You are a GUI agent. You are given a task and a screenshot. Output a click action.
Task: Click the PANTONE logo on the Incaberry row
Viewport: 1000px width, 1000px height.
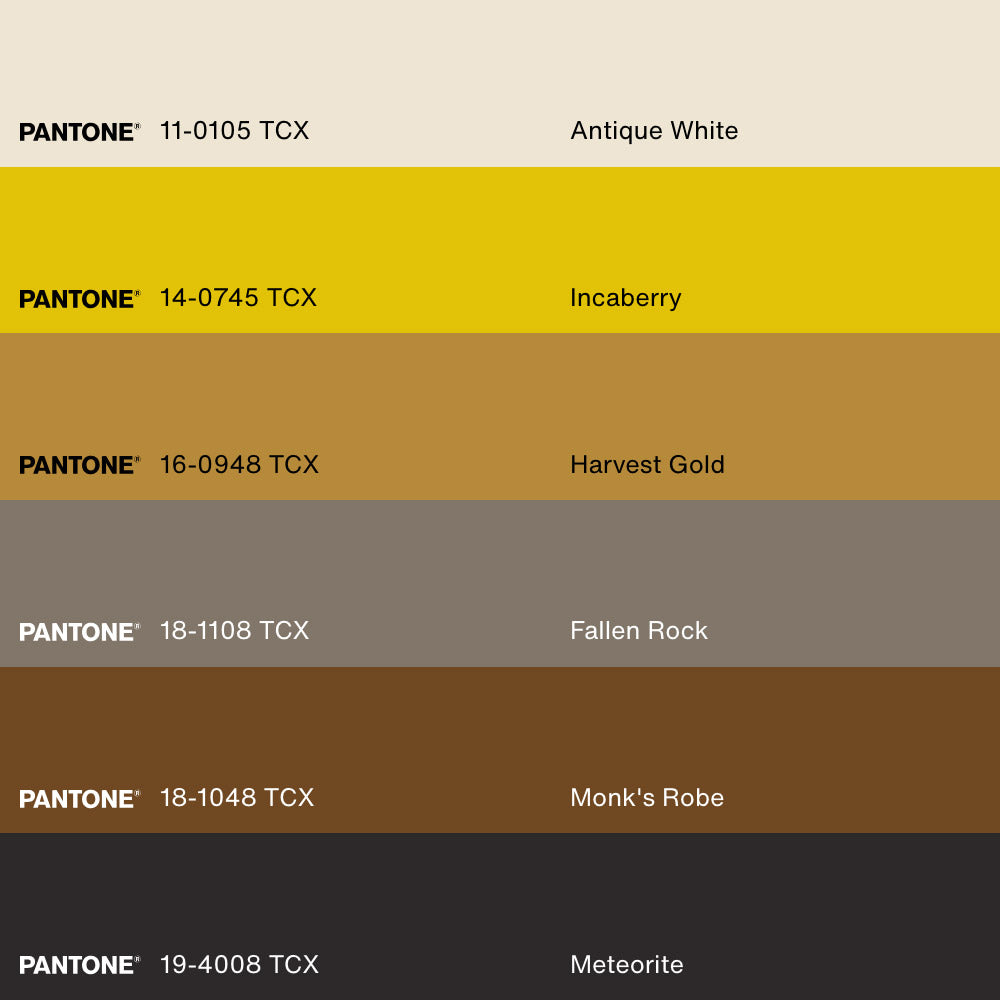[79, 299]
